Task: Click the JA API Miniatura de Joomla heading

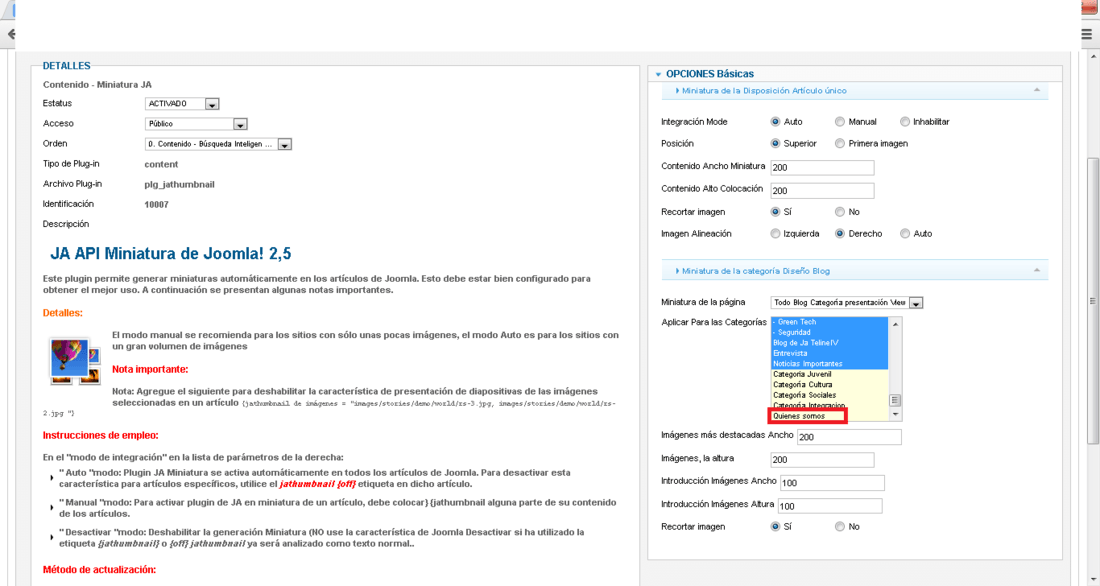Action: click(170, 253)
